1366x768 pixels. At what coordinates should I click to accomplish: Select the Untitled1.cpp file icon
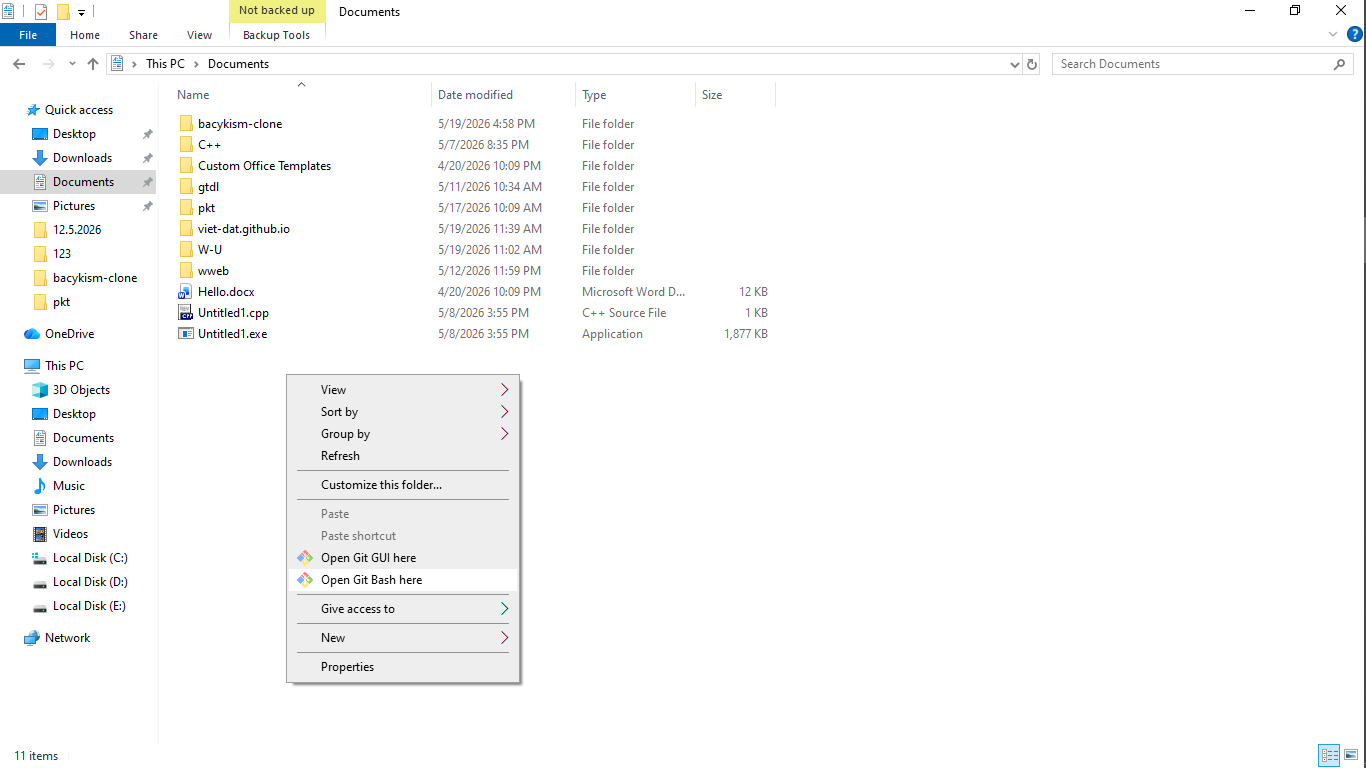pos(185,313)
